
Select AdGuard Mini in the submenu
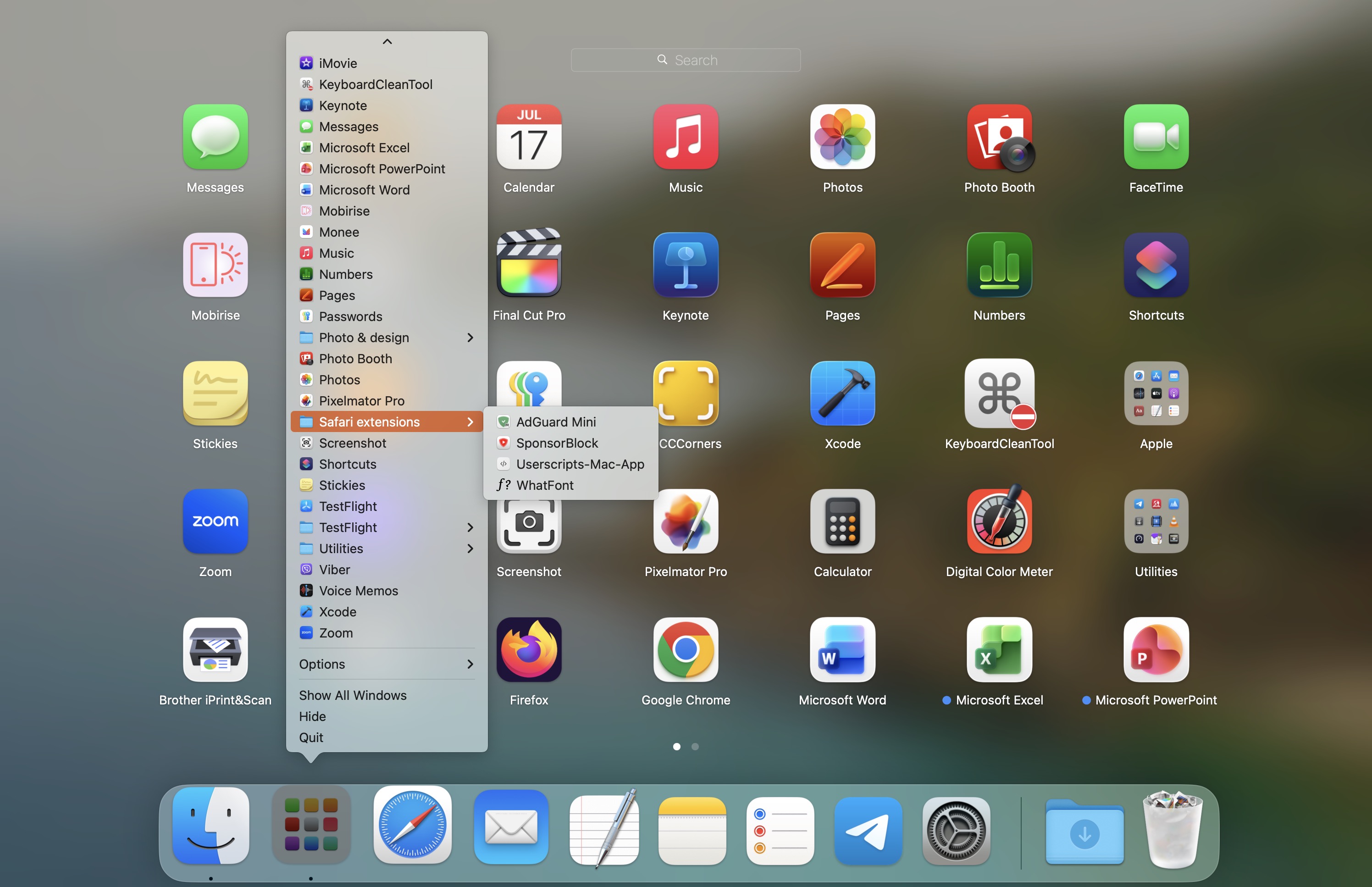coord(571,421)
